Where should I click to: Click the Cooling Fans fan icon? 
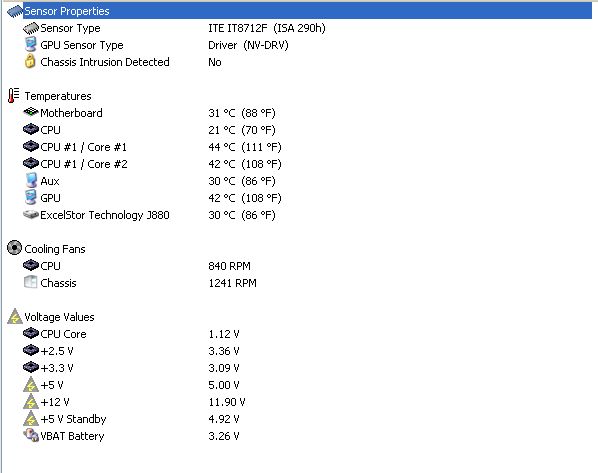point(14,248)
